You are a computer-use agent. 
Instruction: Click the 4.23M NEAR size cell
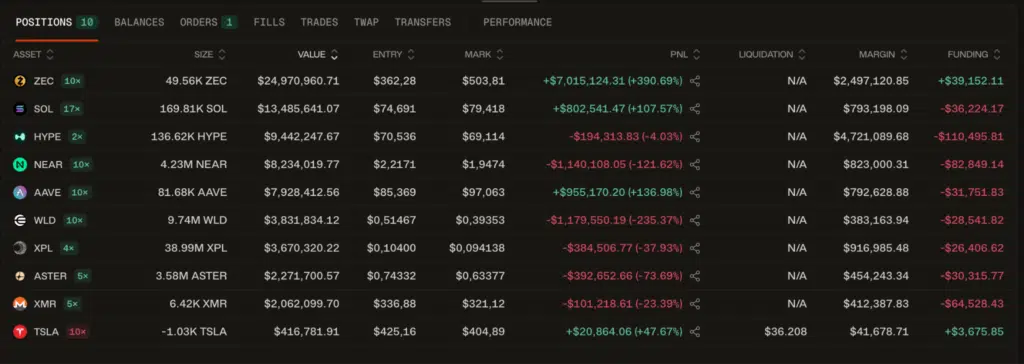click(x=193, y=165)
